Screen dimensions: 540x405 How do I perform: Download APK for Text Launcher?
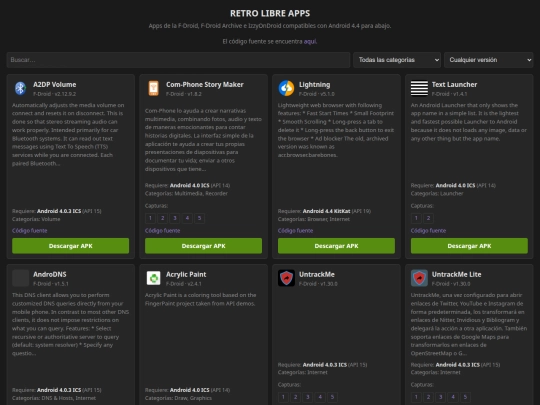tap(469, 246)
